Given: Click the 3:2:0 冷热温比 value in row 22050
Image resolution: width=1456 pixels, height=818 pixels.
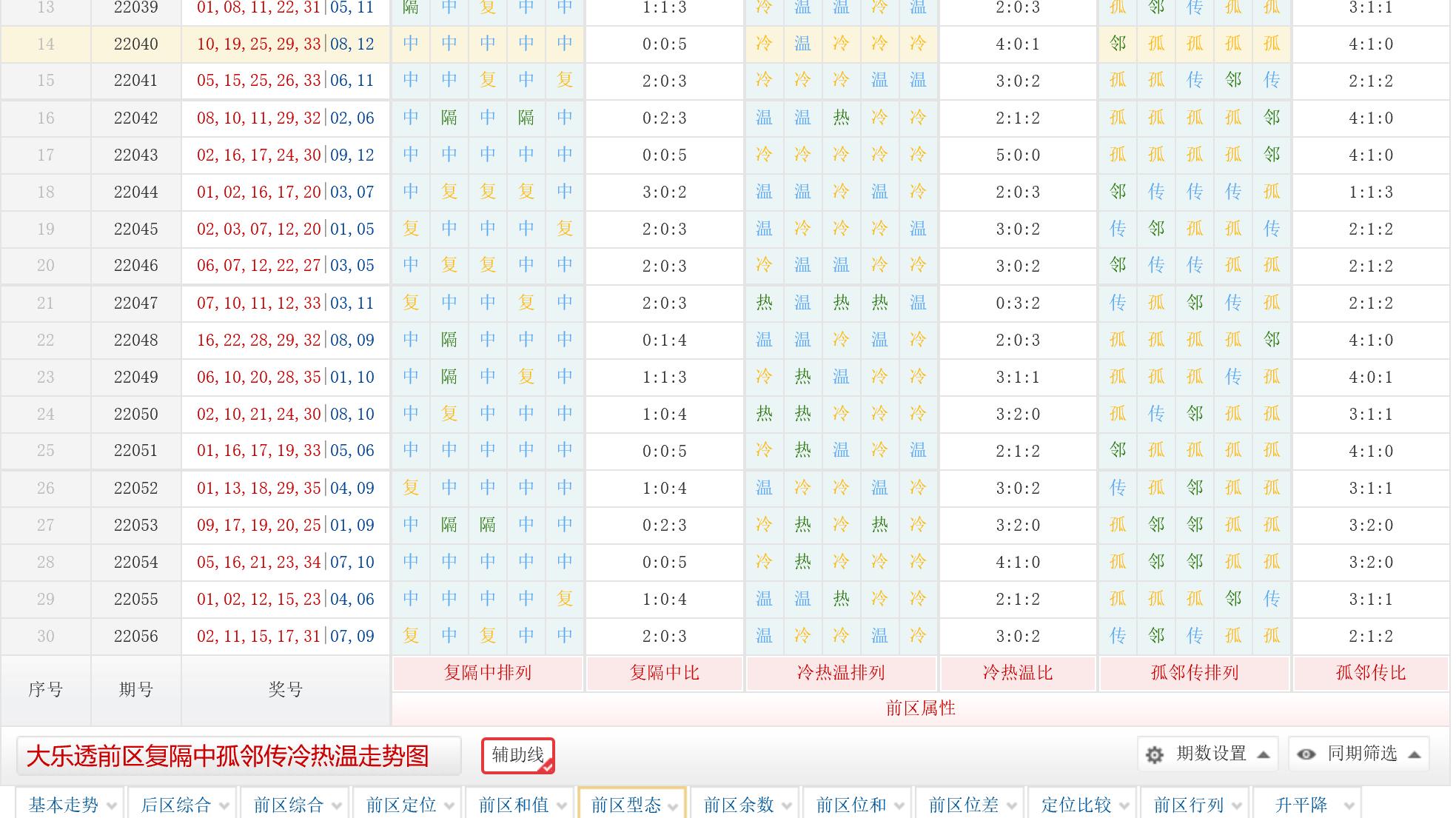Looking at the screenshot, I should (x=1018, y=414).
